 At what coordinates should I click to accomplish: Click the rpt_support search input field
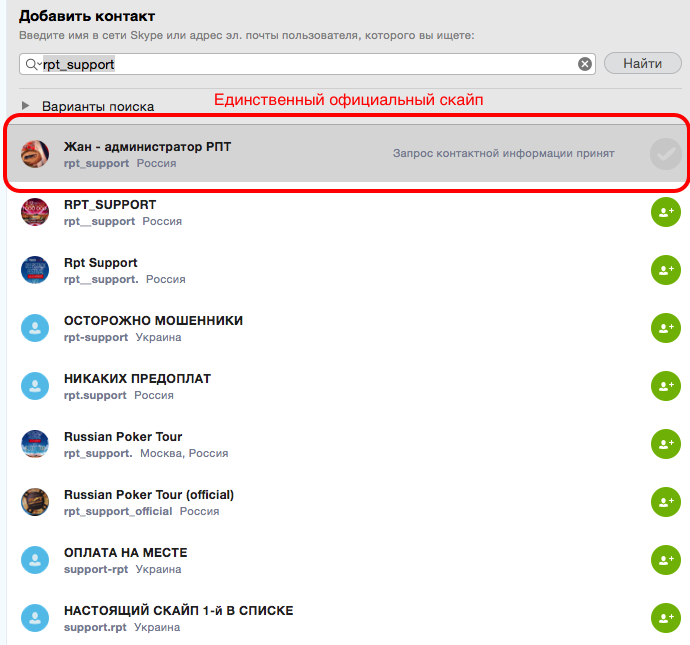307,64
